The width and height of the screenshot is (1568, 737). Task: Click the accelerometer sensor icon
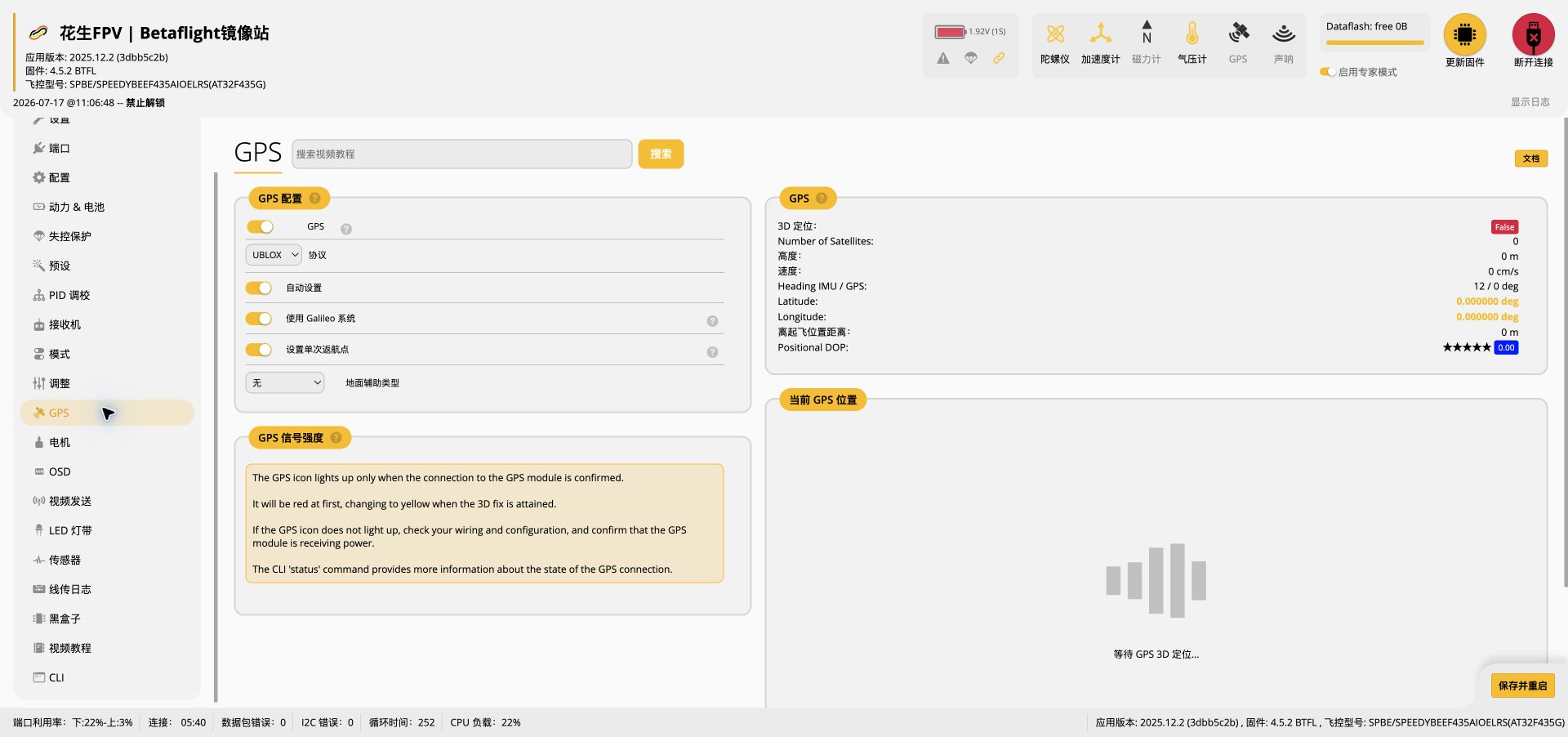[x=1101, y=34]
